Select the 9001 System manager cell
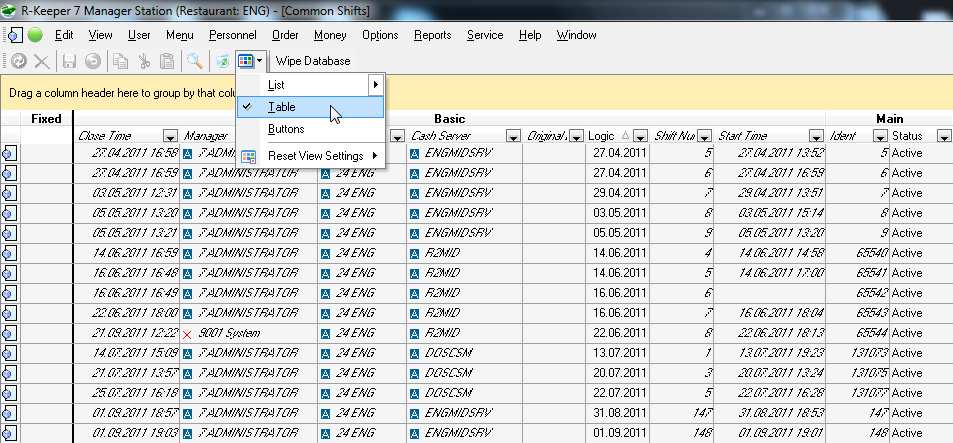This screenshot has width=953, height=443. tap(249, 334)
